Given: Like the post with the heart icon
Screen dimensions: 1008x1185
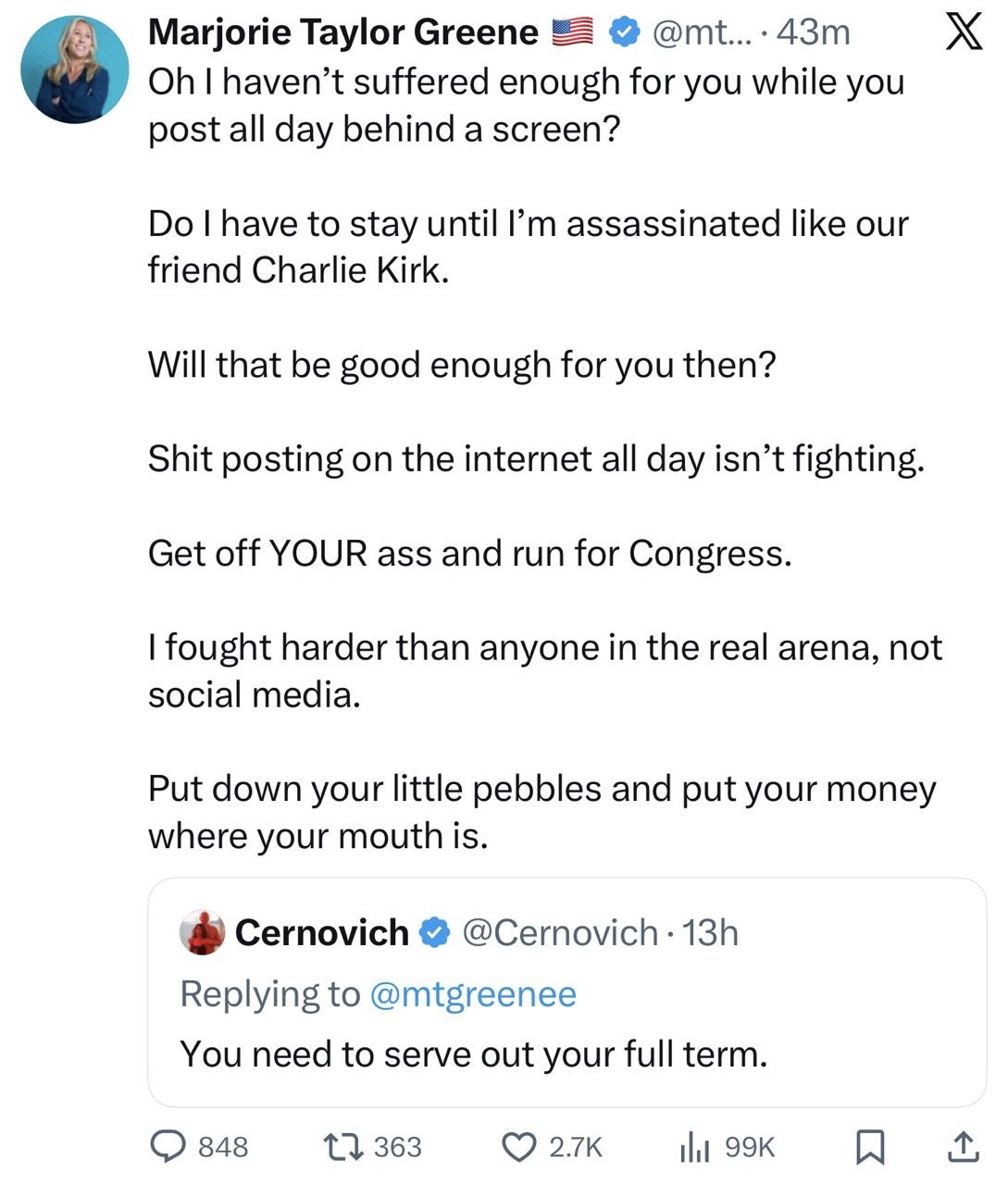Looking at the screenshot, I should [517, 1147].
